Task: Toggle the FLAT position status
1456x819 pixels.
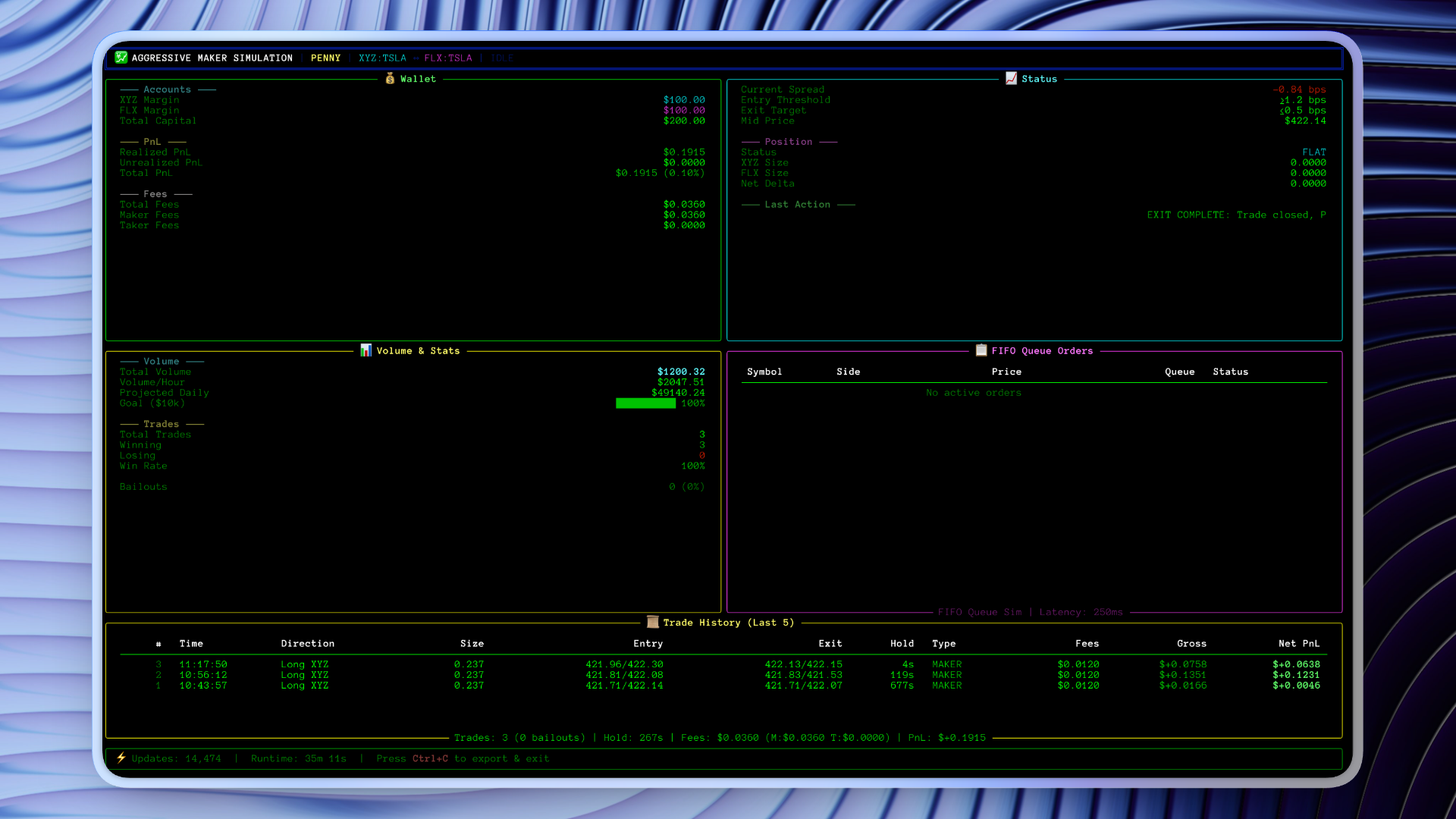Action: 1313,152
